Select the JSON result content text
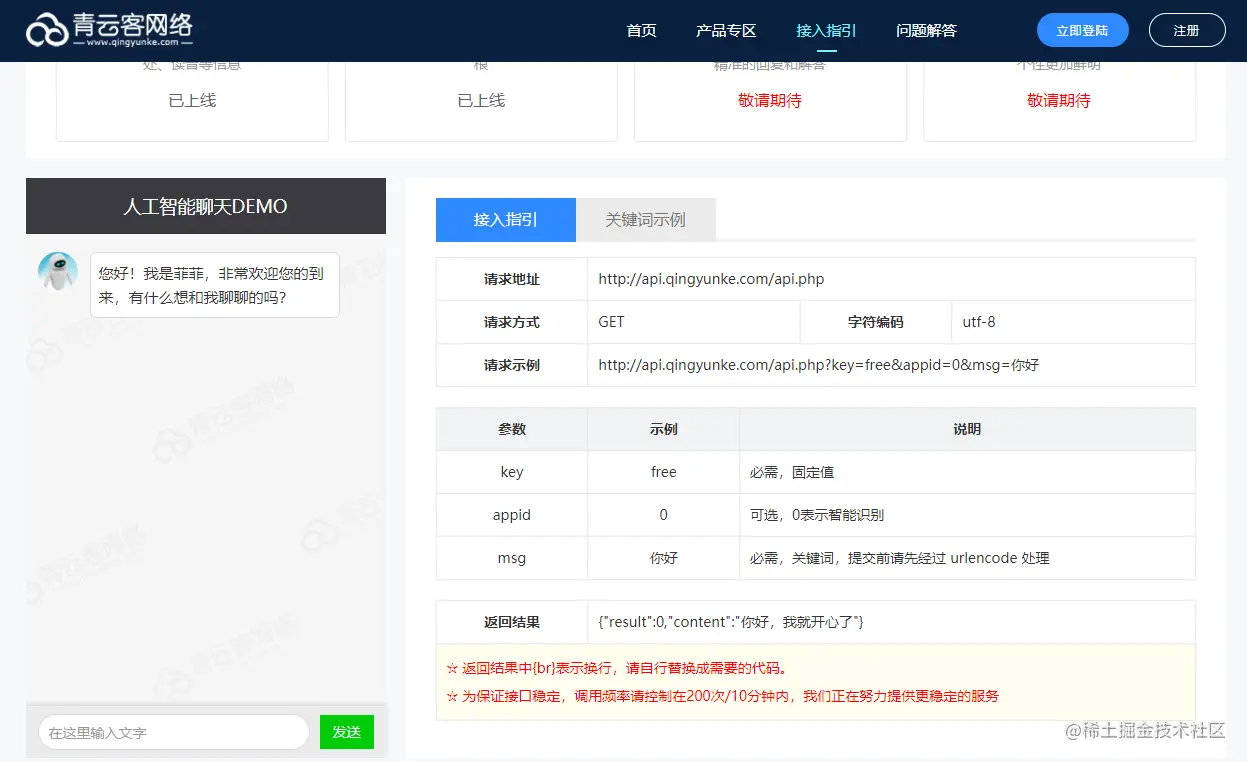The image size is (1247, 762). pyautogui.click(x=731, y=622)
